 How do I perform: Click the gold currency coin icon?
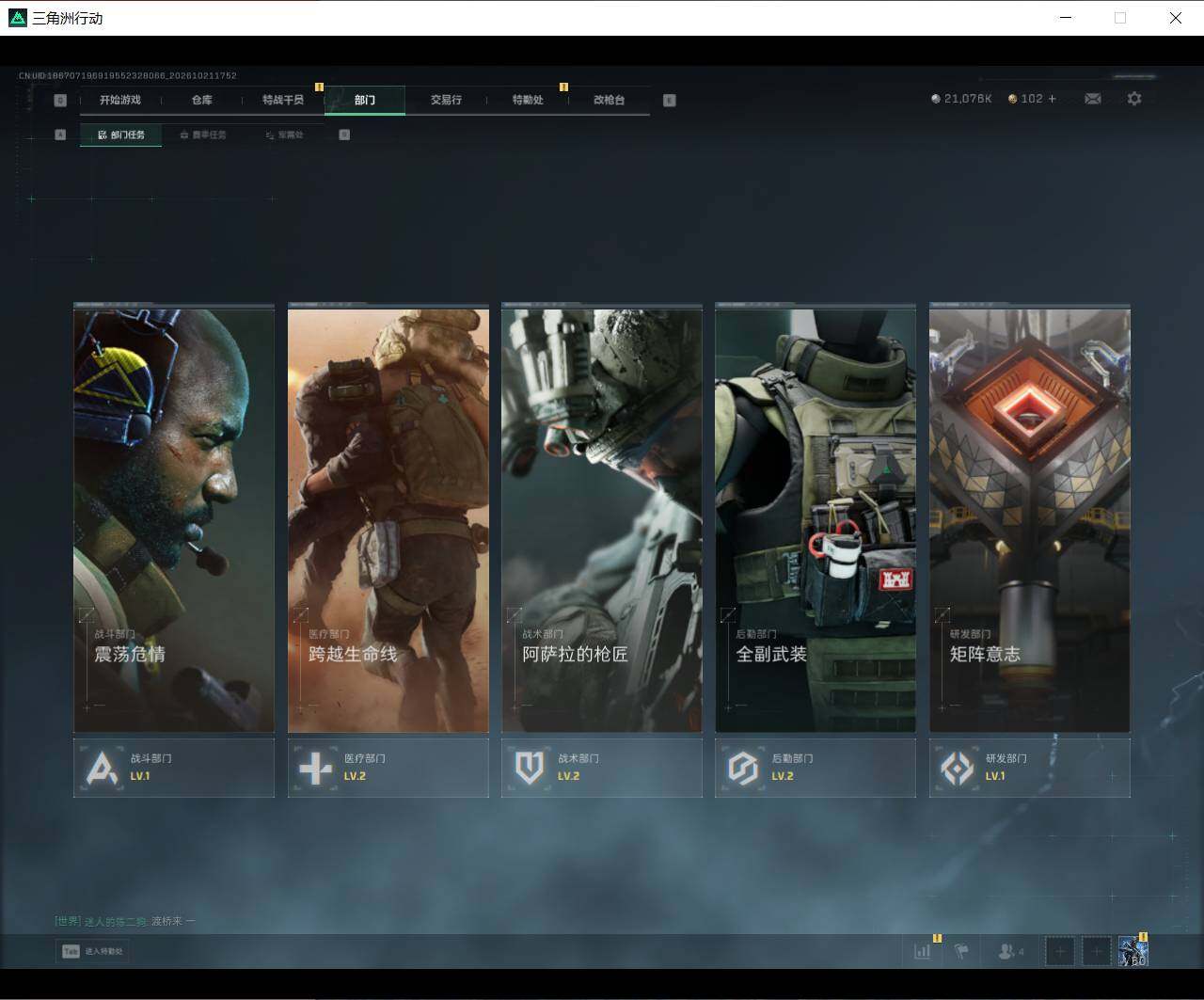[1012, 99]
